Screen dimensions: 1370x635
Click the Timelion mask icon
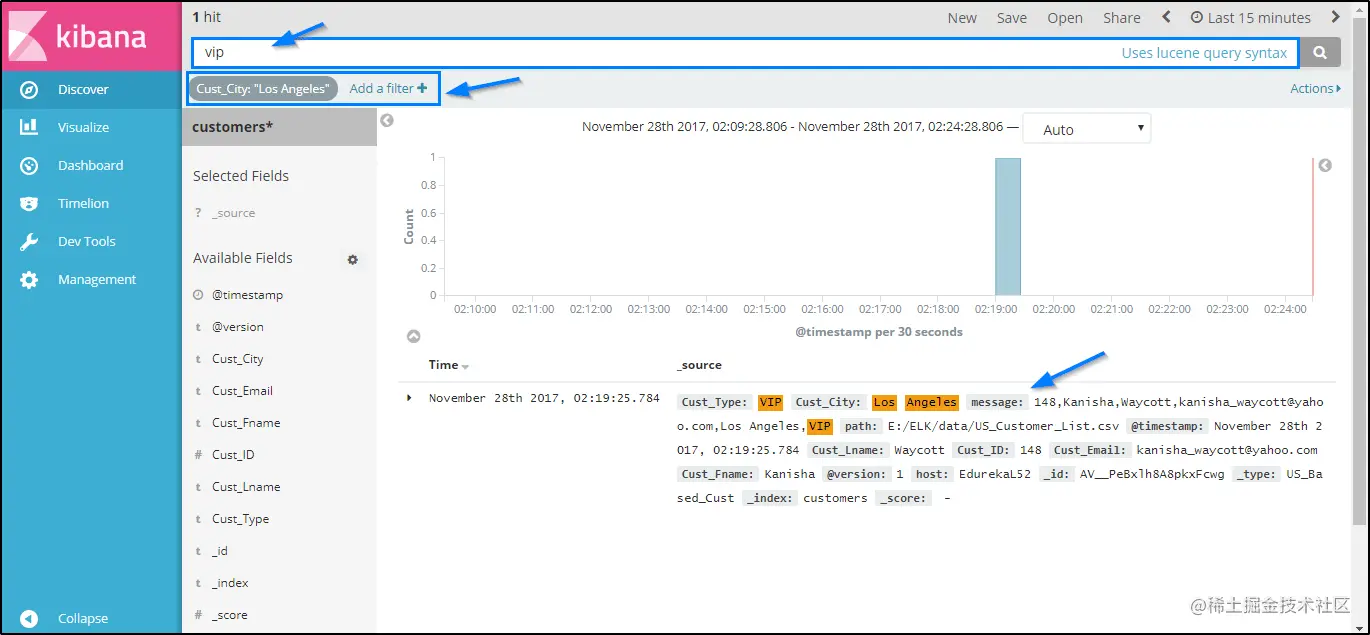[29, 203]
